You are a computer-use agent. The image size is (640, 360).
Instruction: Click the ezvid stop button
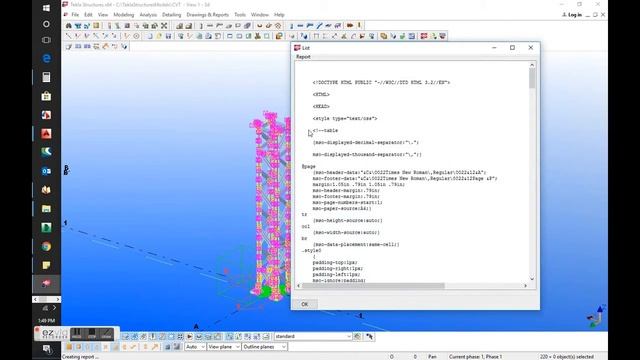[91, 333]
